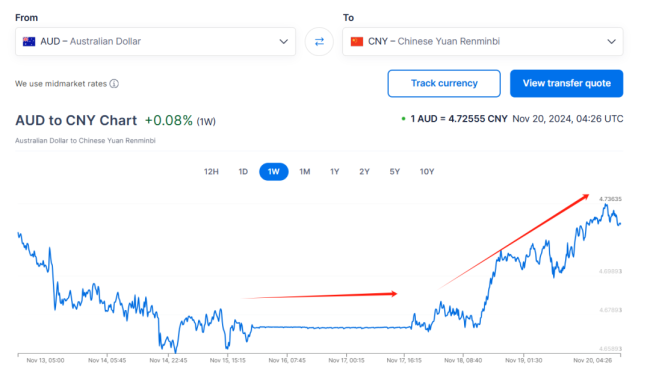This screenshot has height=366, width=650.
Task: Click the green live rate indicator dot
Action: coord(403,119)
